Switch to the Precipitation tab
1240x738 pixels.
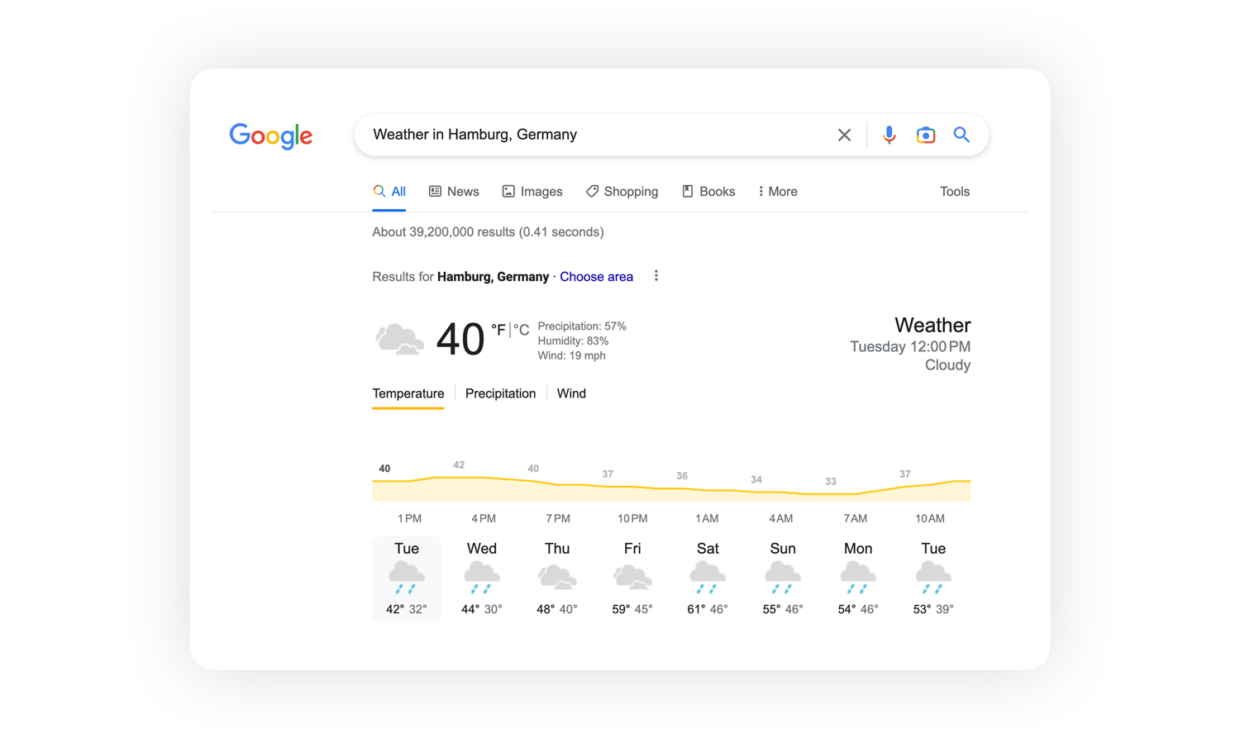pos(500,394)
